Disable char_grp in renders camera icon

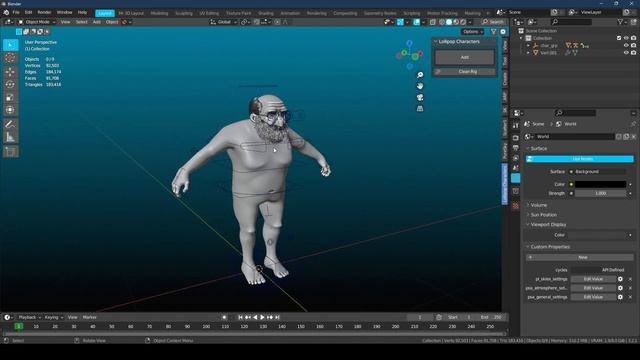coord(633,45)
